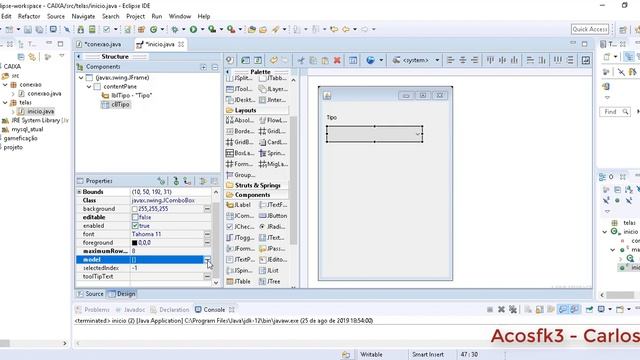
Task: Click the foreground black color swatch
Action: point(134,243)
